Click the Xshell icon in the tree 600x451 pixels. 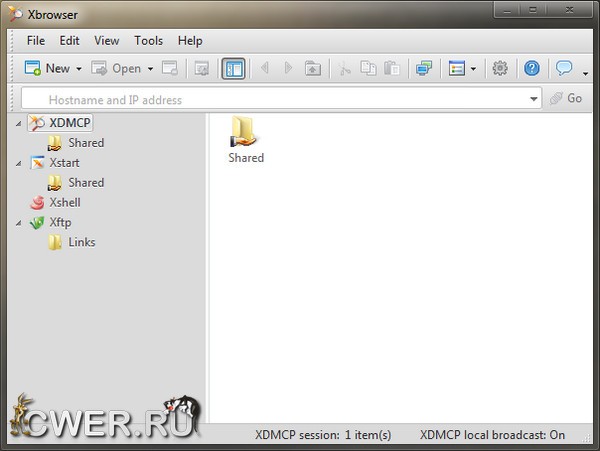point(37,202)
